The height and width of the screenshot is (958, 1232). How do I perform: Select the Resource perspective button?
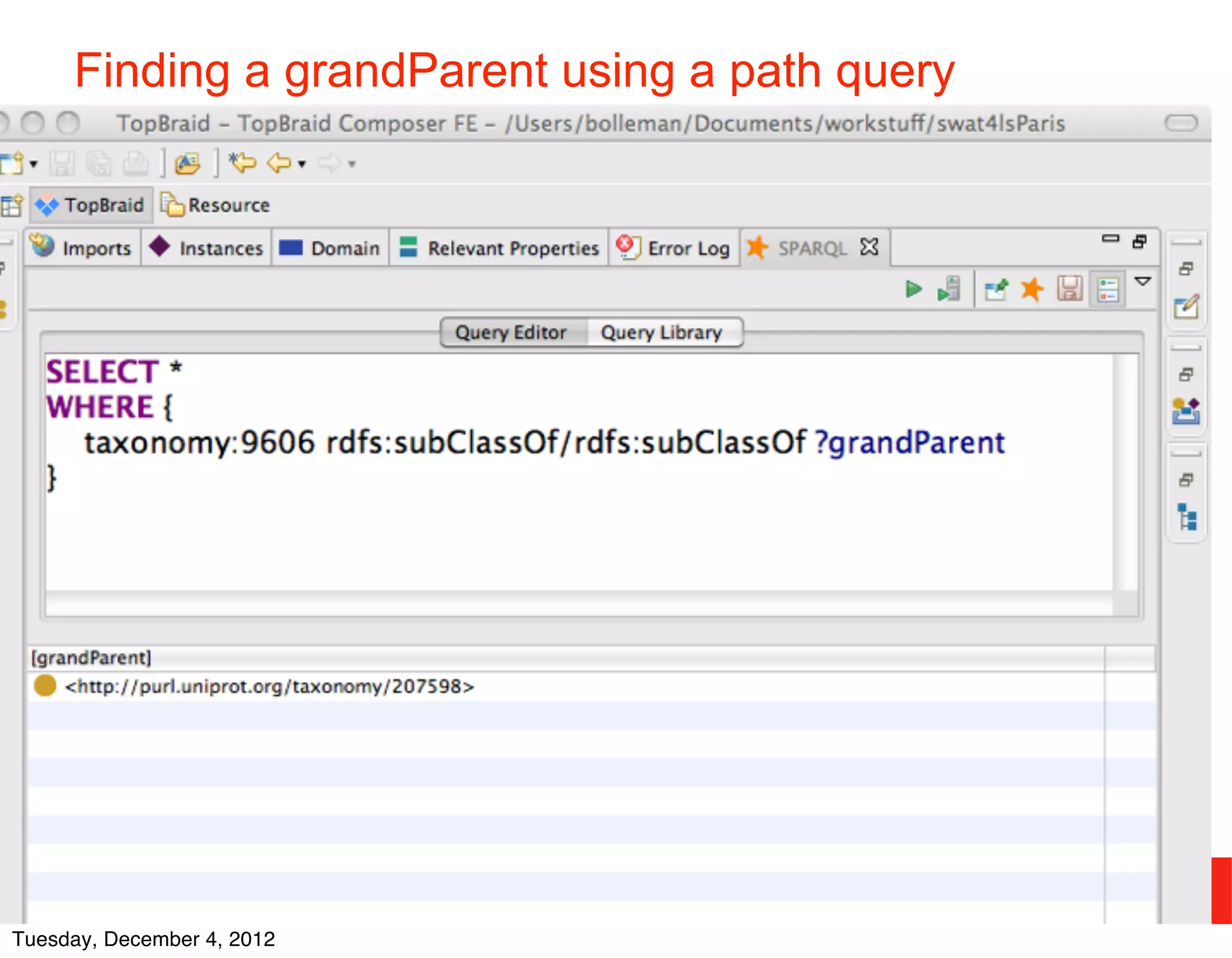[x=215, y=206]
